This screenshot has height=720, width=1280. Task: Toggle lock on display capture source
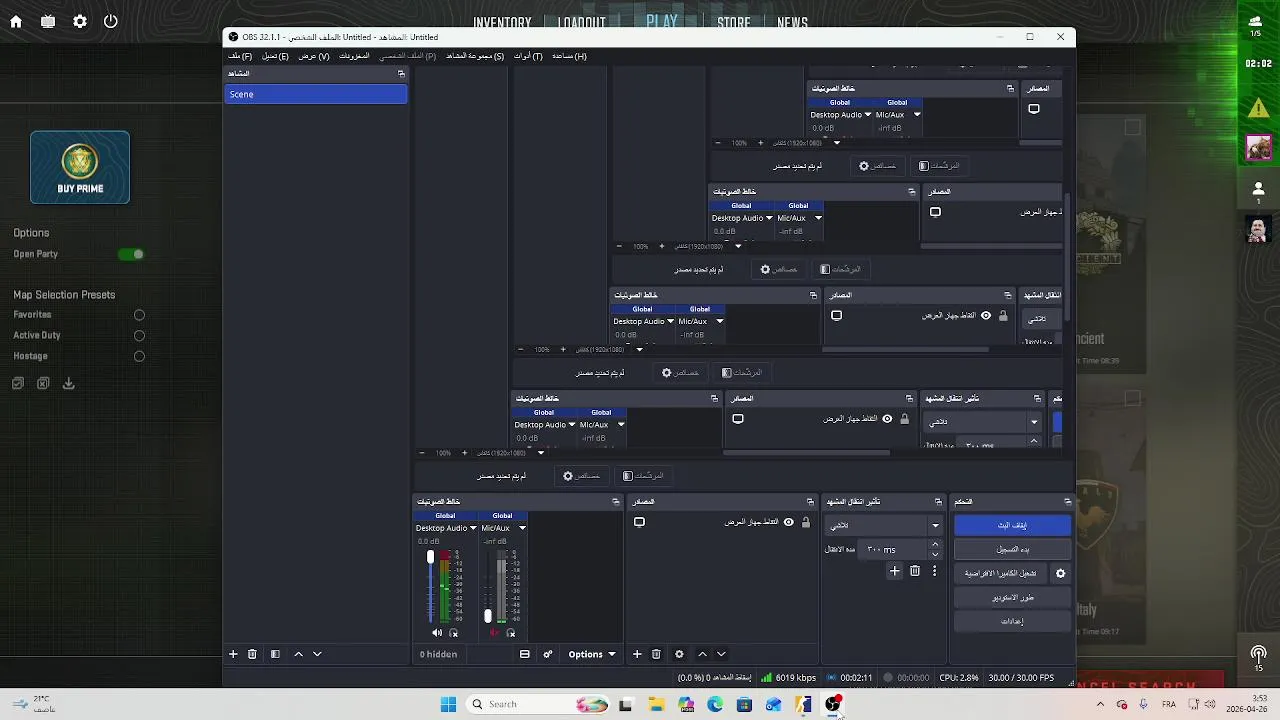[x=806, y=522]
